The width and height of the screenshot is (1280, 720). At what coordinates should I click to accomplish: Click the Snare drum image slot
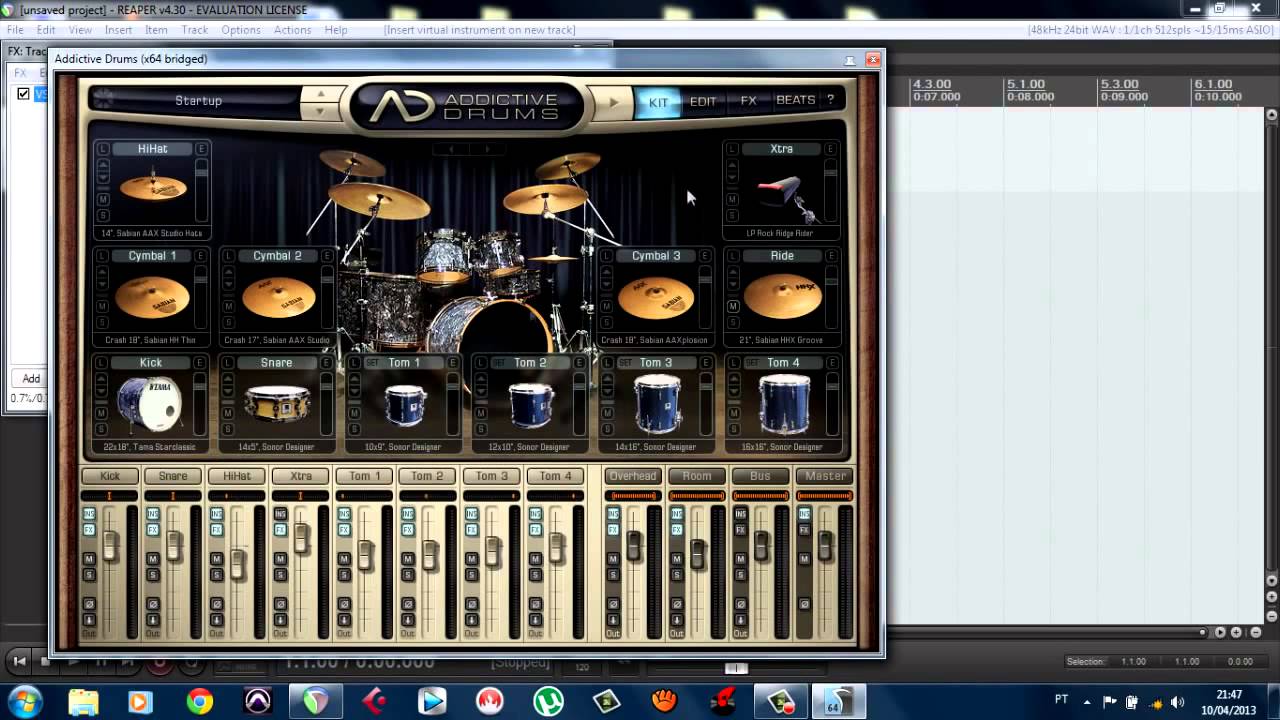click(276, 404)
